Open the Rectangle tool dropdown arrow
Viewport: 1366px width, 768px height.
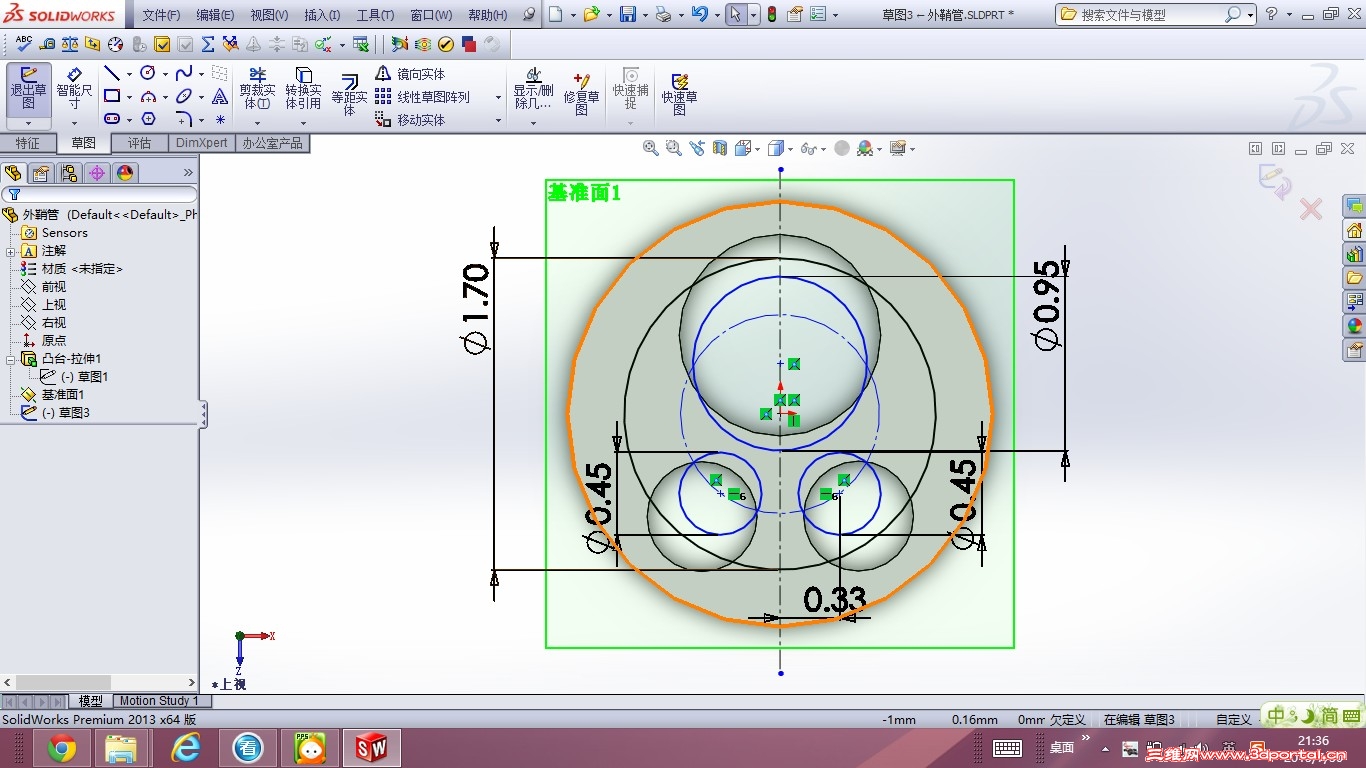129,97
